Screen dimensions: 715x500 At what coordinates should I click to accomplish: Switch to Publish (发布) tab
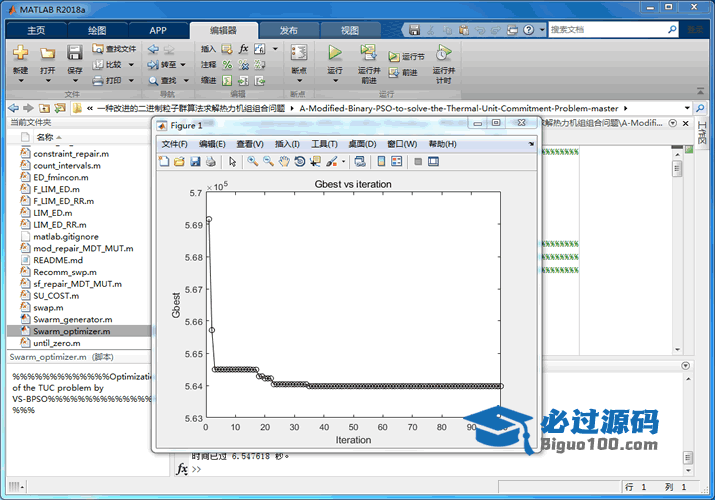289,31
